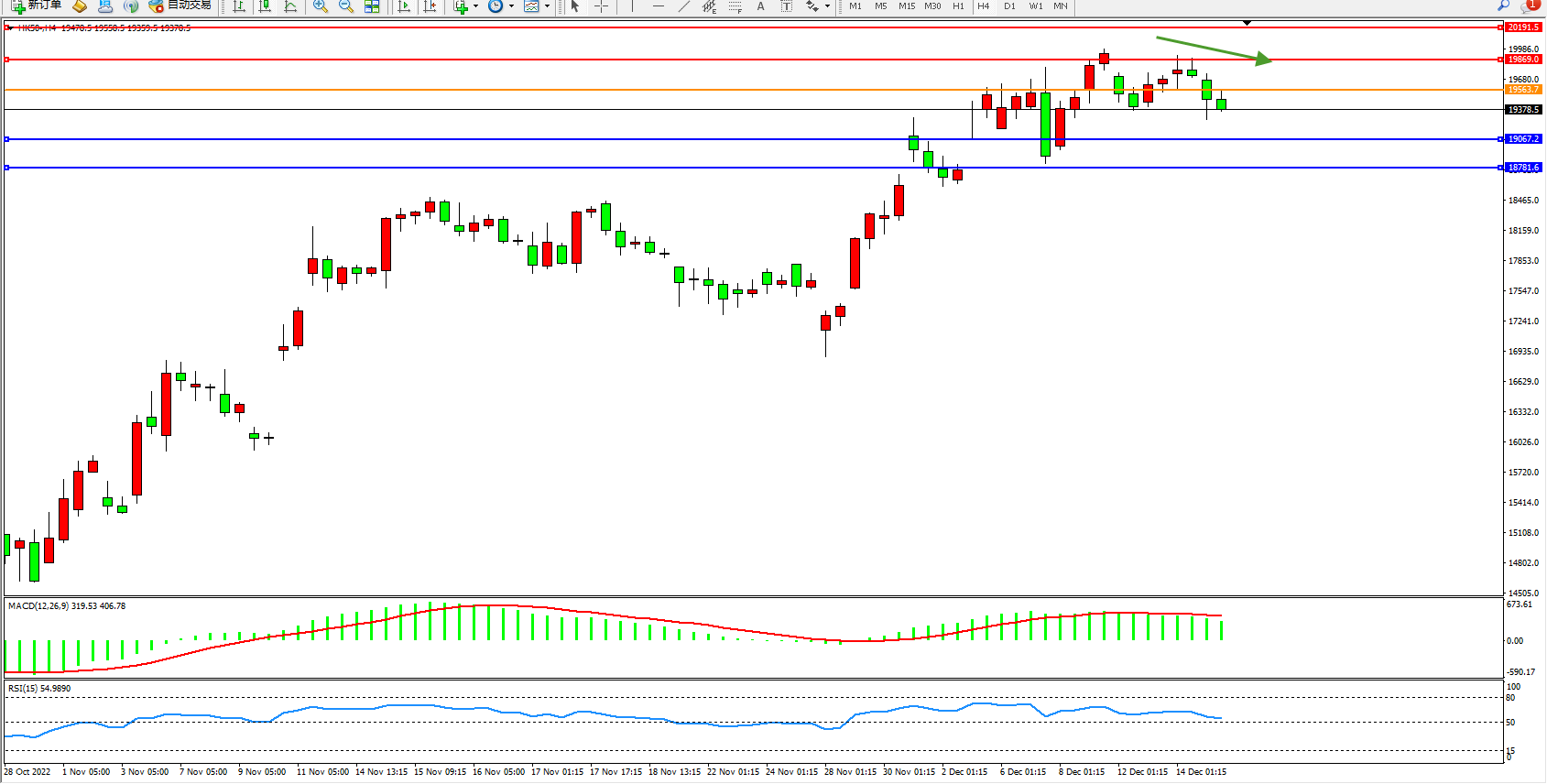This screenshot has height=784, width=1547.
Task: Switch to the M15 timeframe
Action: pos(906,5)
